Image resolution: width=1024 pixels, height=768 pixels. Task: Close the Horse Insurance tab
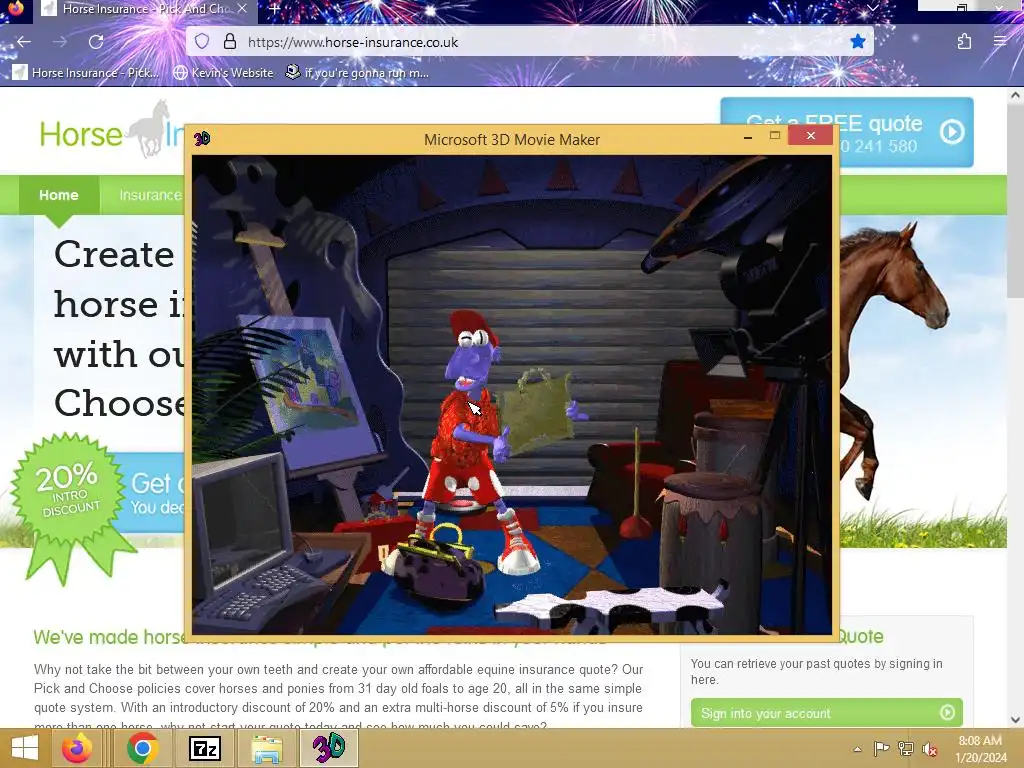pyautogui.click(x=242, y=8)
